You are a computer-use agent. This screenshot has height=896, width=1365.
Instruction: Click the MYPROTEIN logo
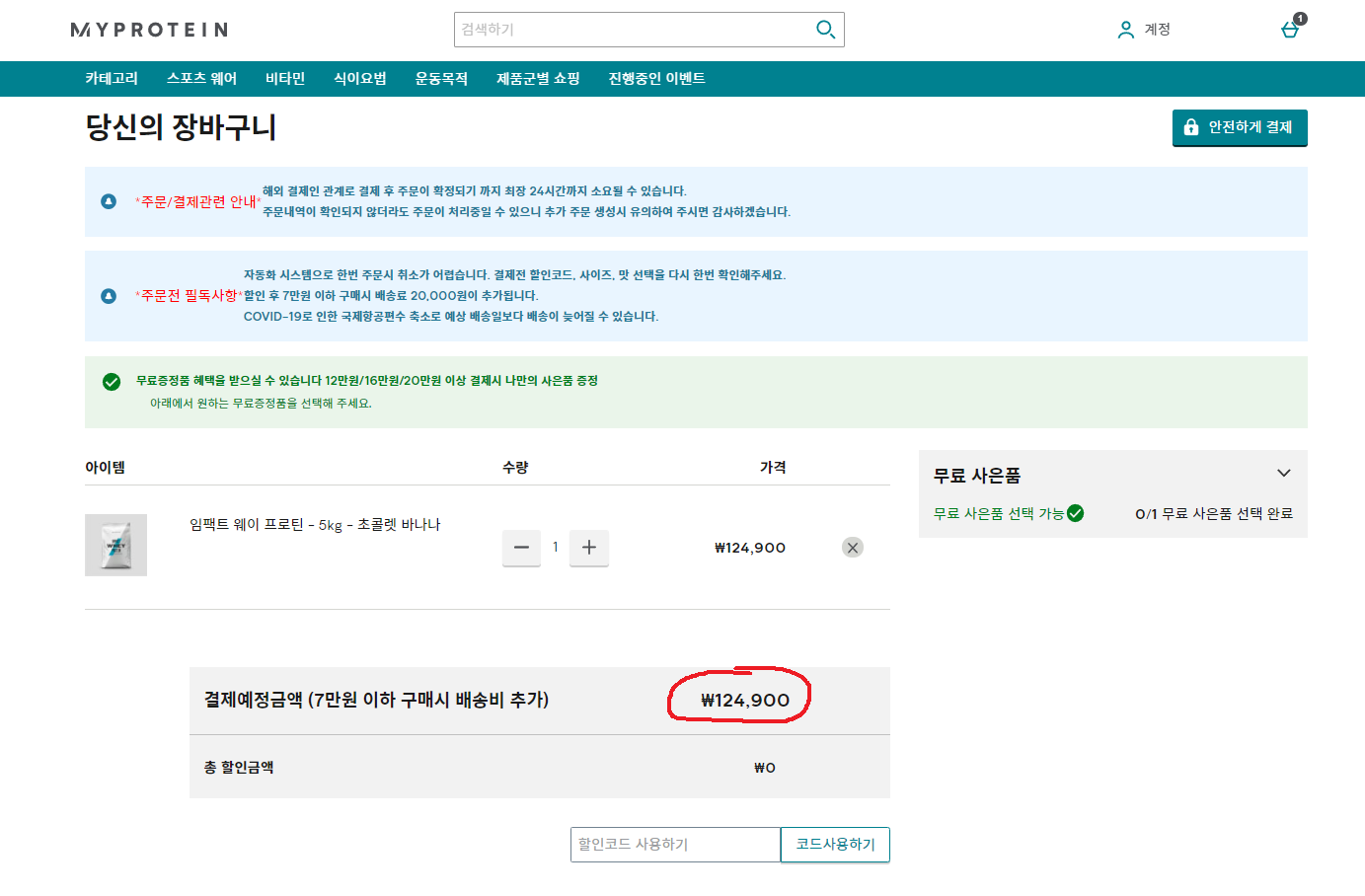pyautogui.click(x=149, y=30)
